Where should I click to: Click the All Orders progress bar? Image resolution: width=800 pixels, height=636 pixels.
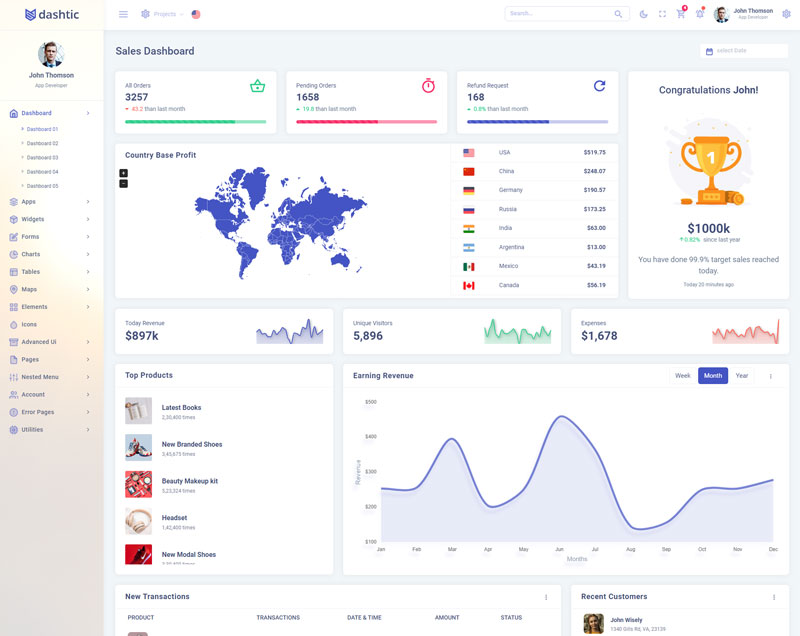[195, 121]
